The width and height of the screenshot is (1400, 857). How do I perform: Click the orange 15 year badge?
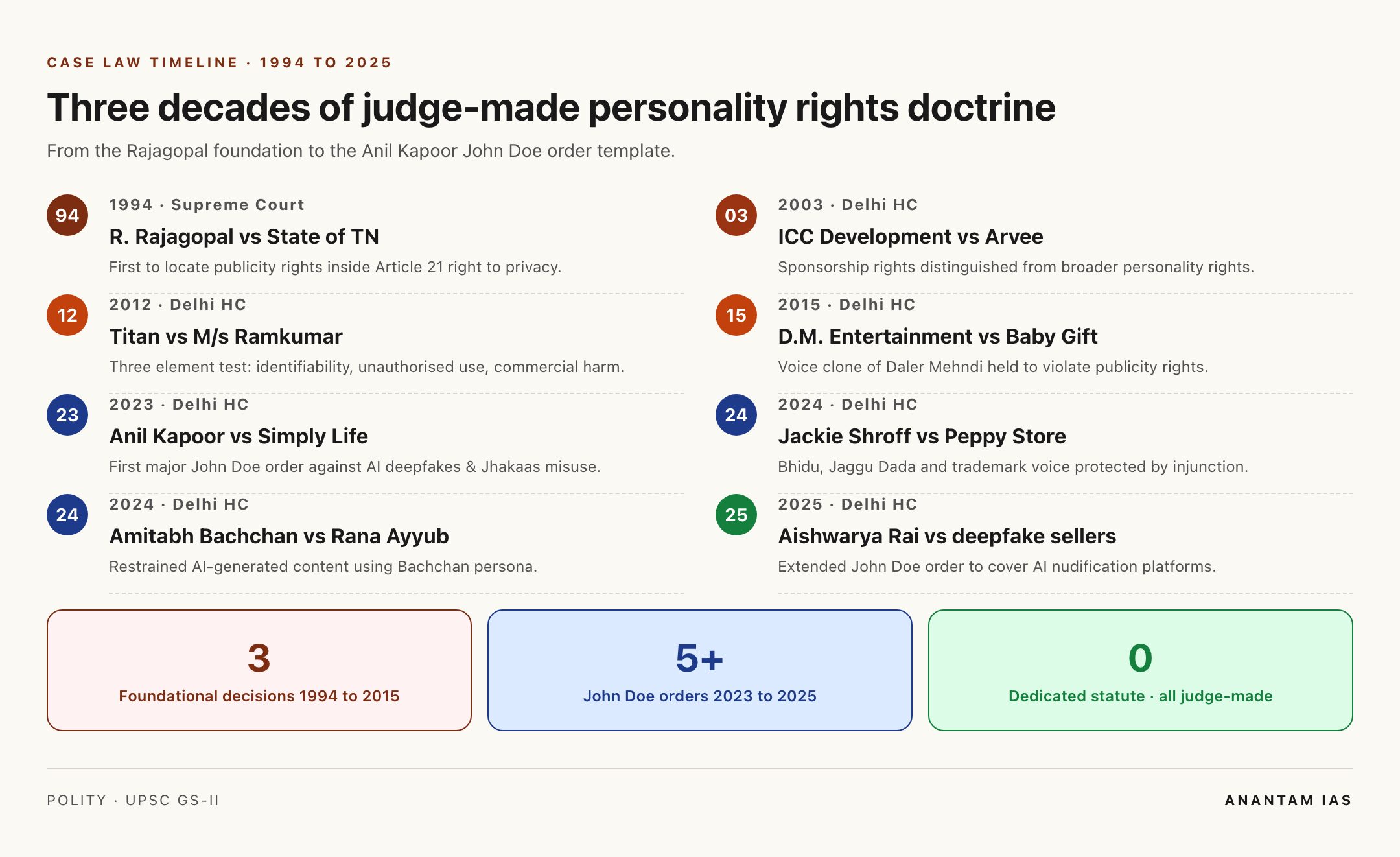(x=736, y=315)
